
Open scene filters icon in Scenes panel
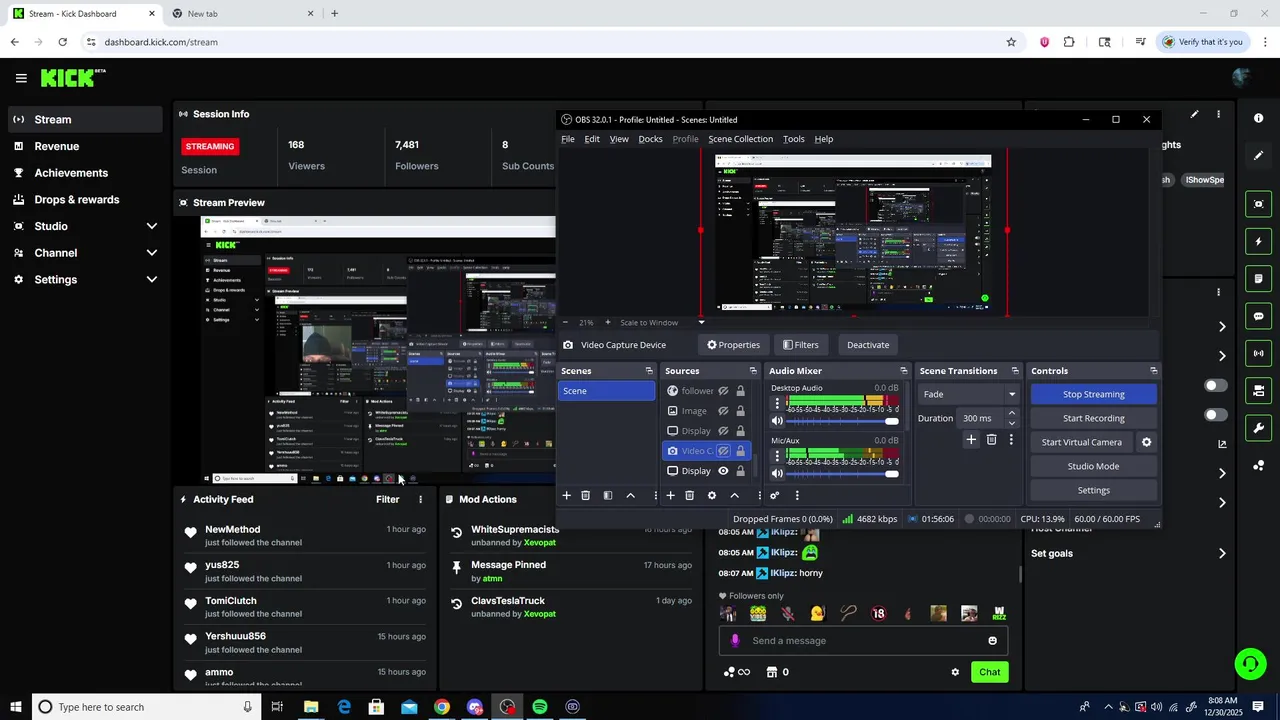click(x=608, y=495)
